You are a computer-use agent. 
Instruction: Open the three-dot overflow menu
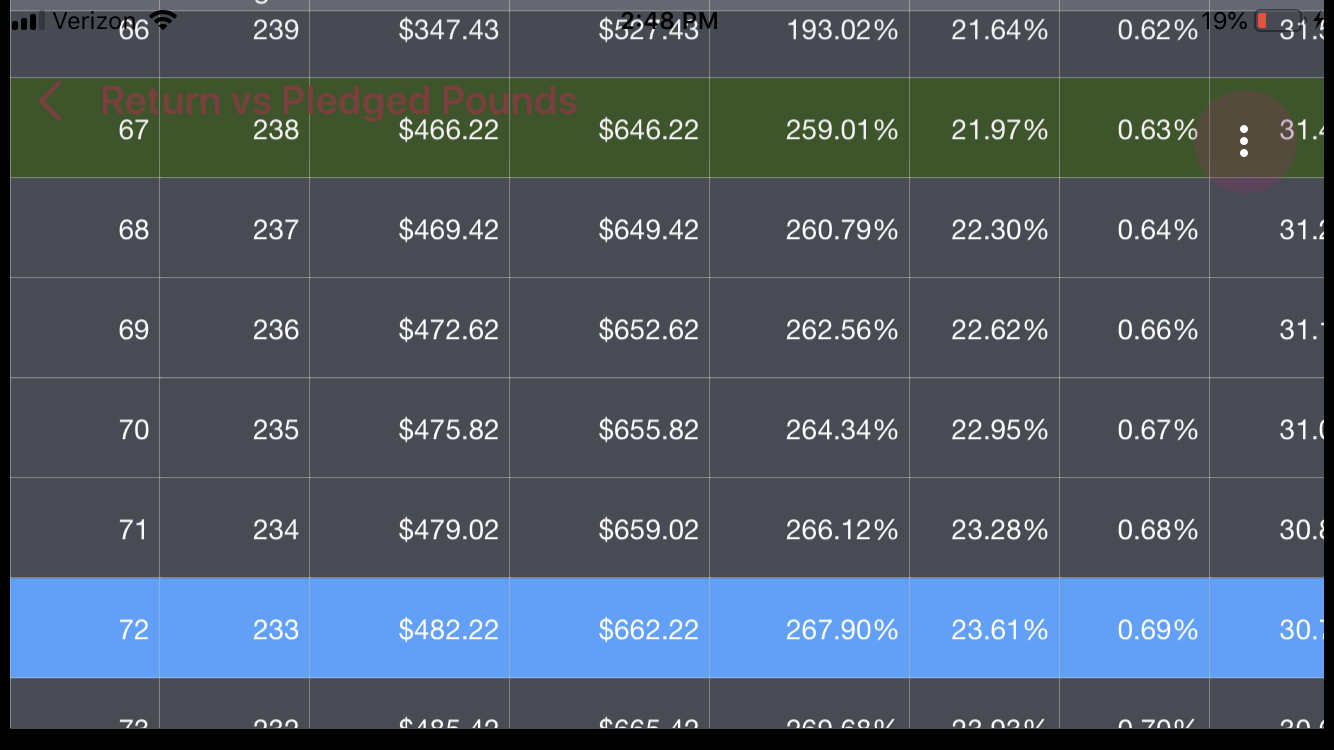coord(1244,141)
